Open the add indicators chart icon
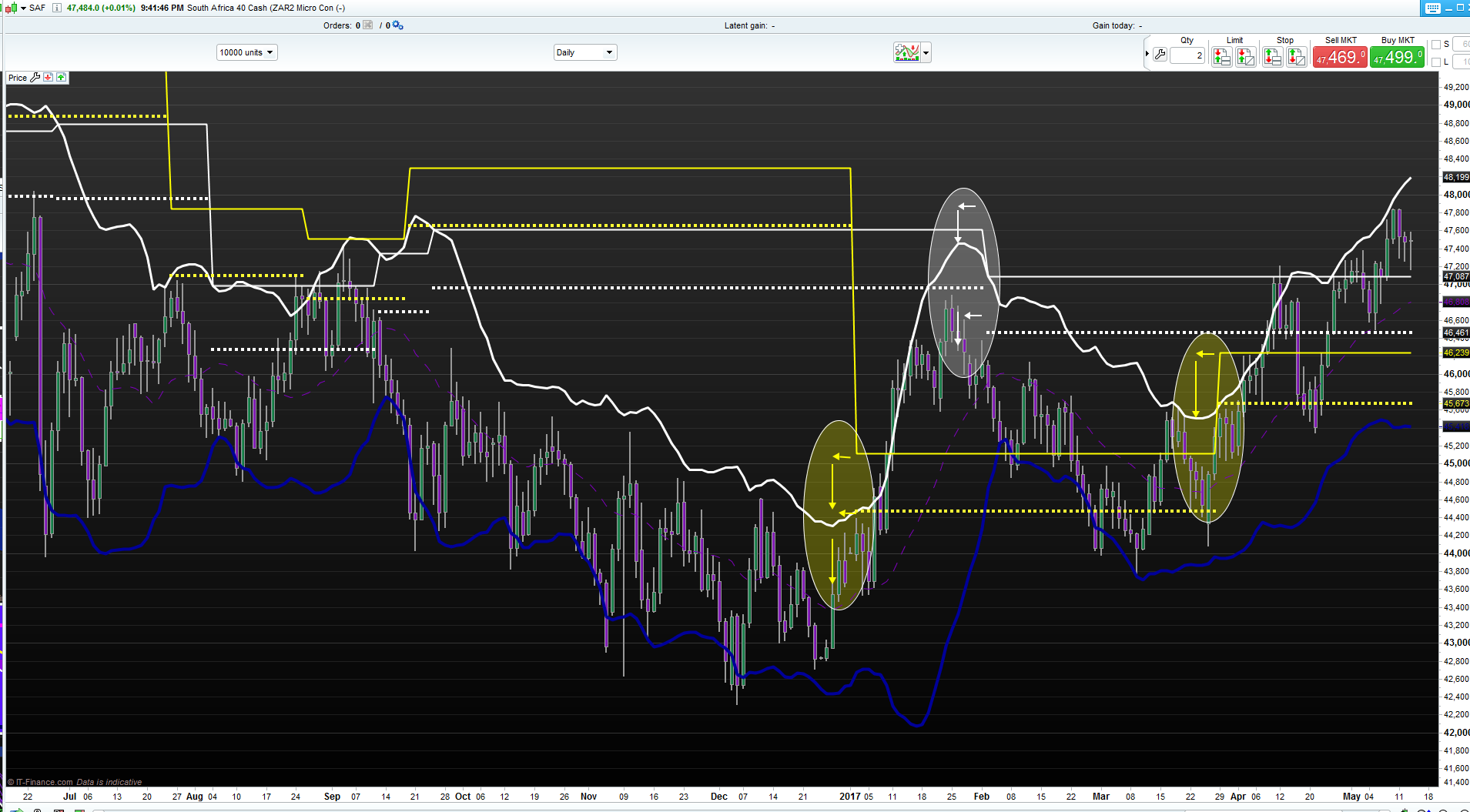Image resolution: width=1470 pixels, height=812 pixels. (x=907, y=52)
